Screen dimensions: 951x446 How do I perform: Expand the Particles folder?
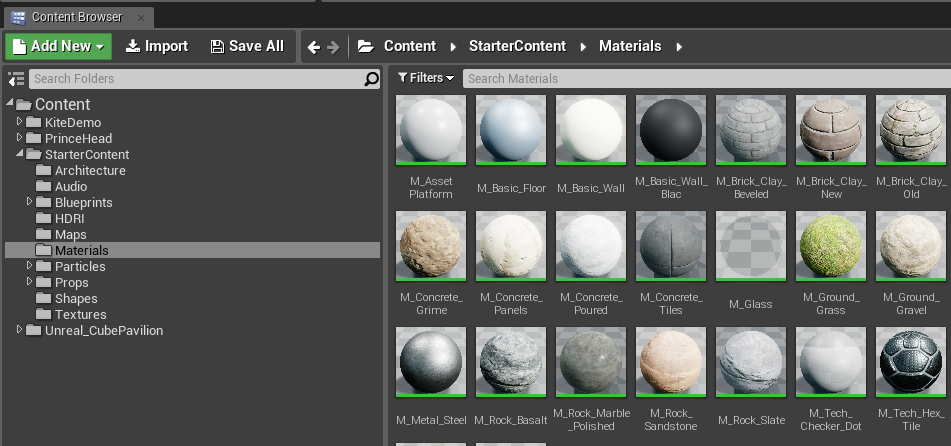(29, 265)
